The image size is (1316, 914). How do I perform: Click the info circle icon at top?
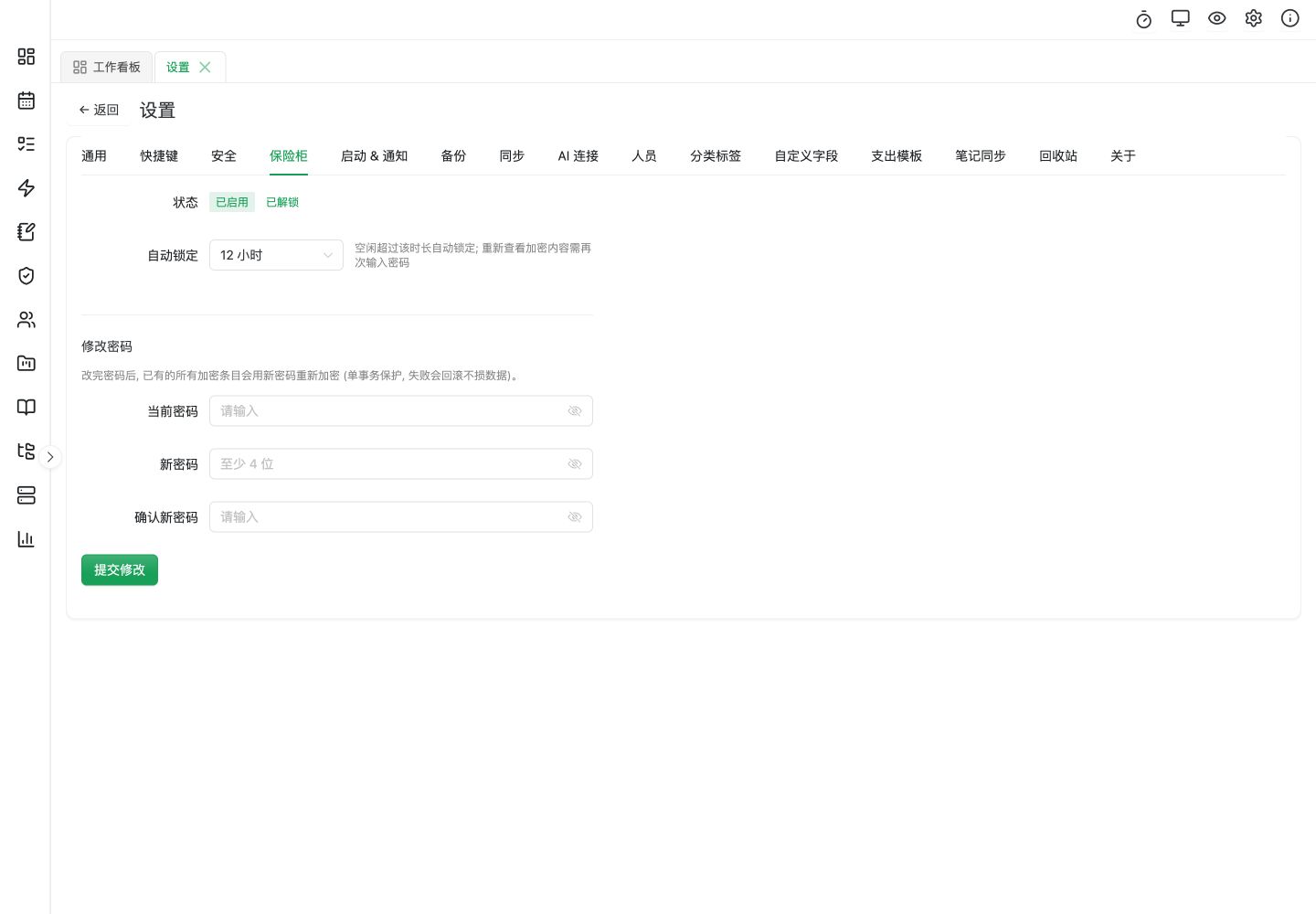1290,18
